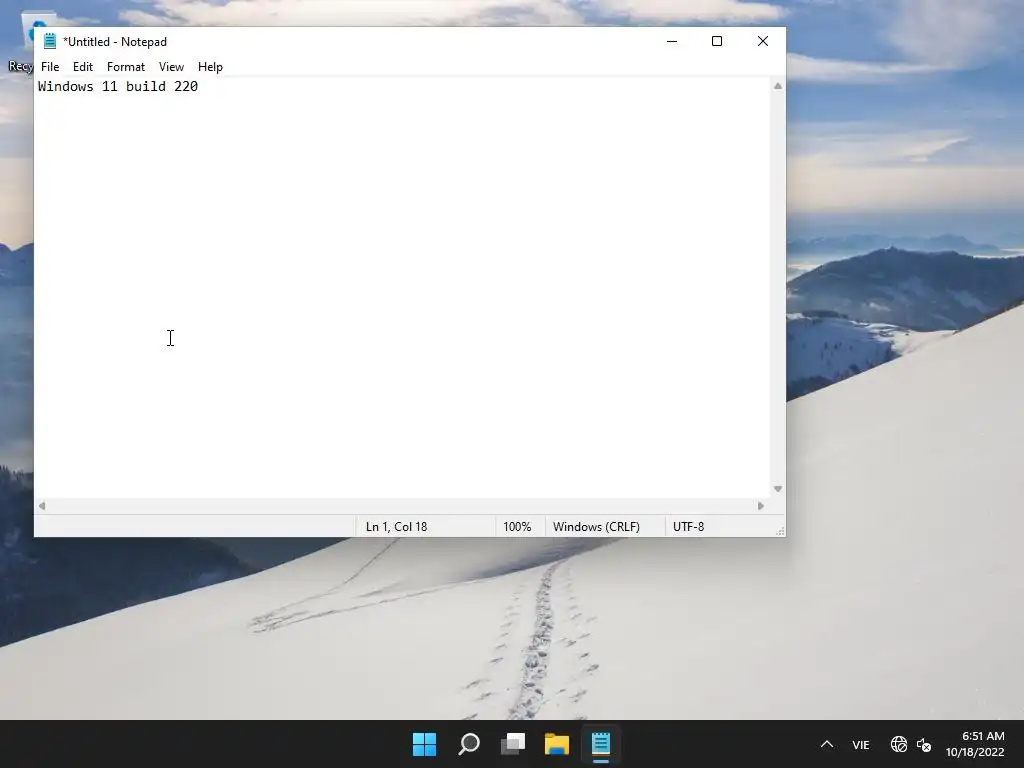Image resolution: width=1024 pixels, height=768 pixels.
Task: Close the Notepad window
Action: (763, 41)
